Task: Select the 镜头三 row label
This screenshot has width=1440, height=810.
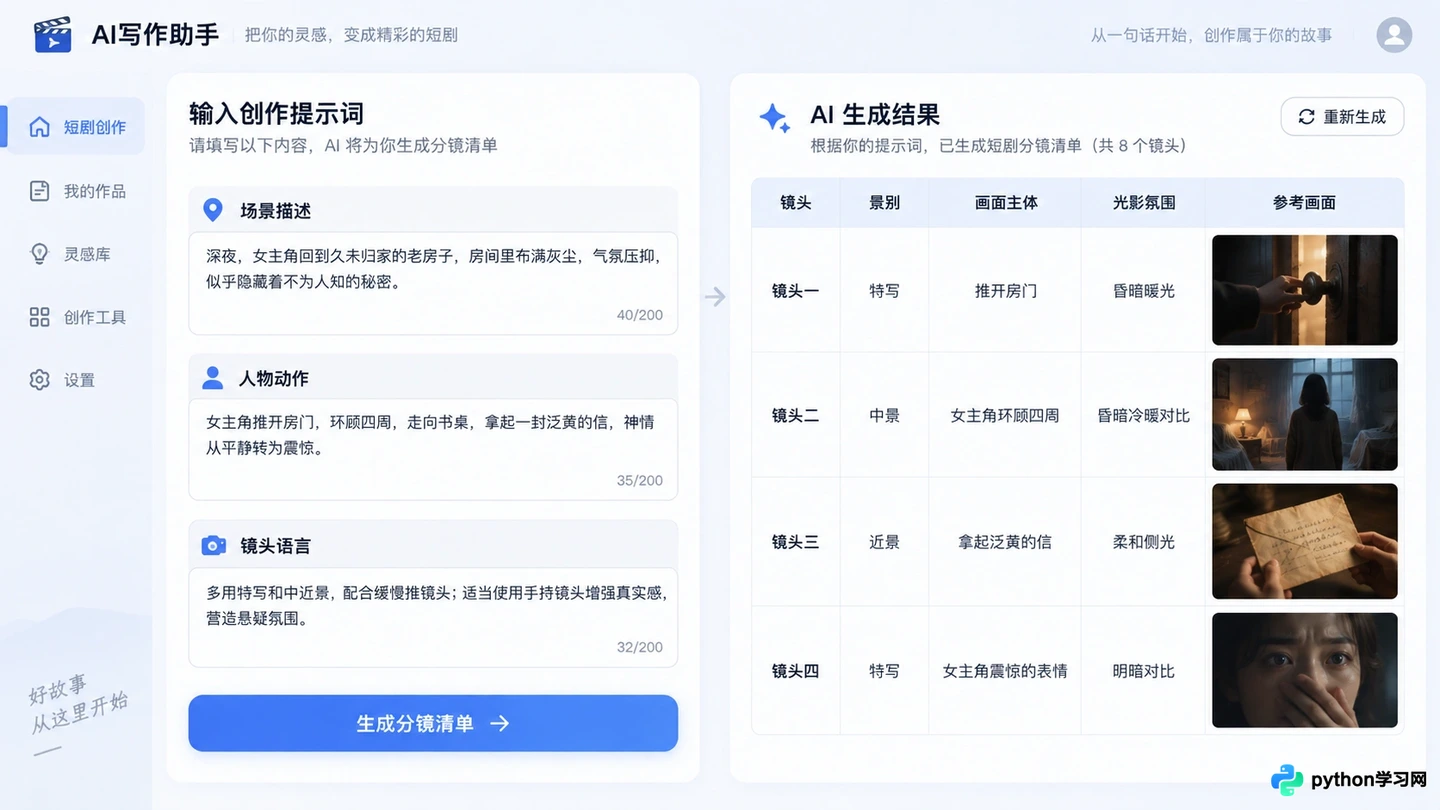Action: pos(795,542)
